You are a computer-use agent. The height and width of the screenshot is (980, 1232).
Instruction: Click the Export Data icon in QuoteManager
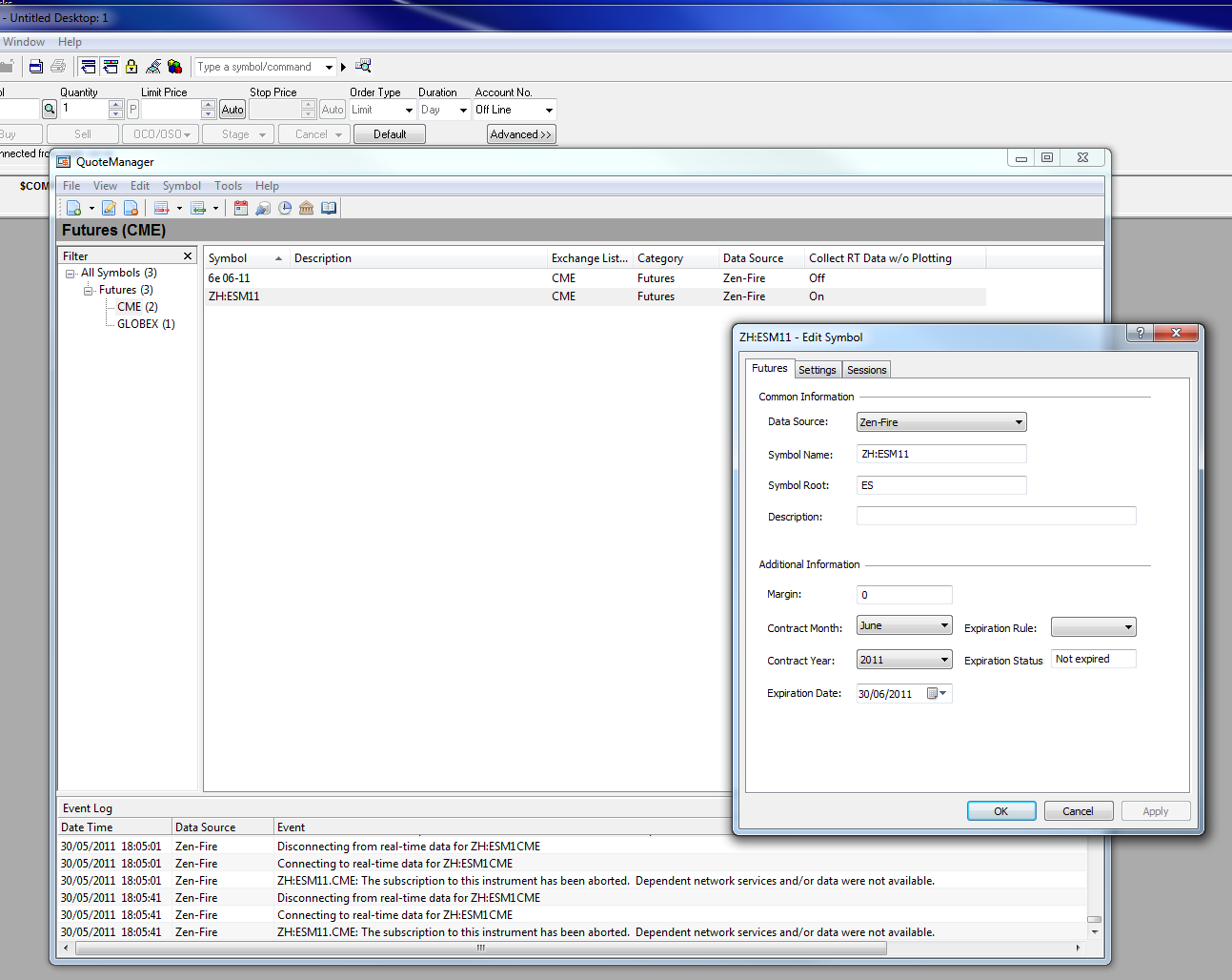click(198, 208)
